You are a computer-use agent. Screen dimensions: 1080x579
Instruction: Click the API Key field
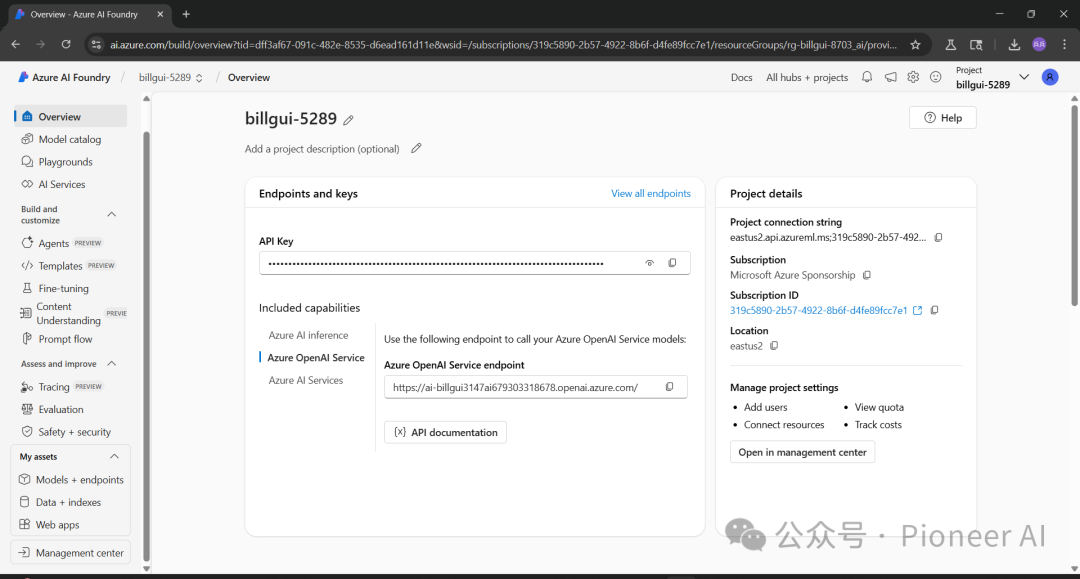point(475,263)
